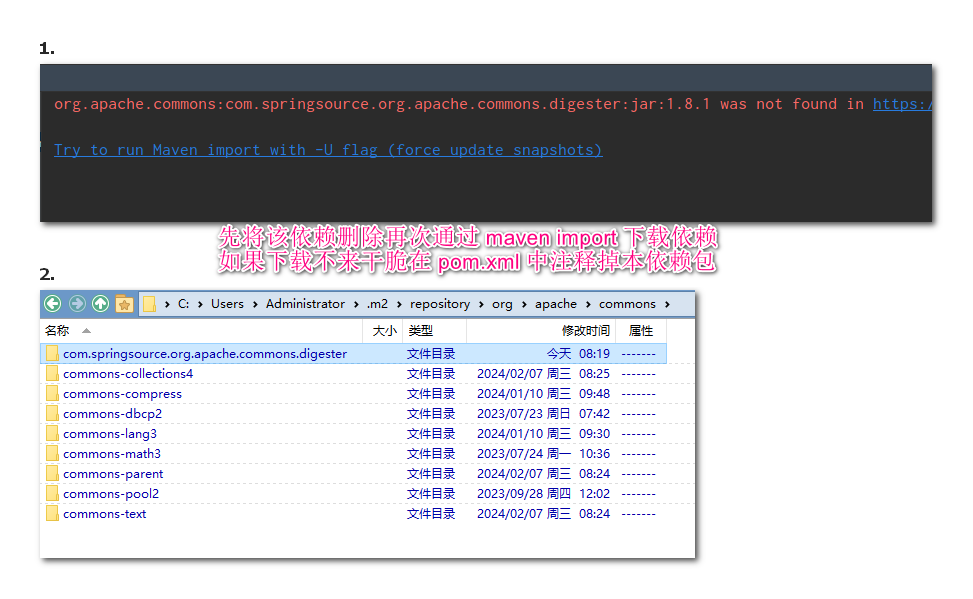Click the 'org' breadcrumb segment
Viewport: 973px width, 599px height.
[502, 304]
